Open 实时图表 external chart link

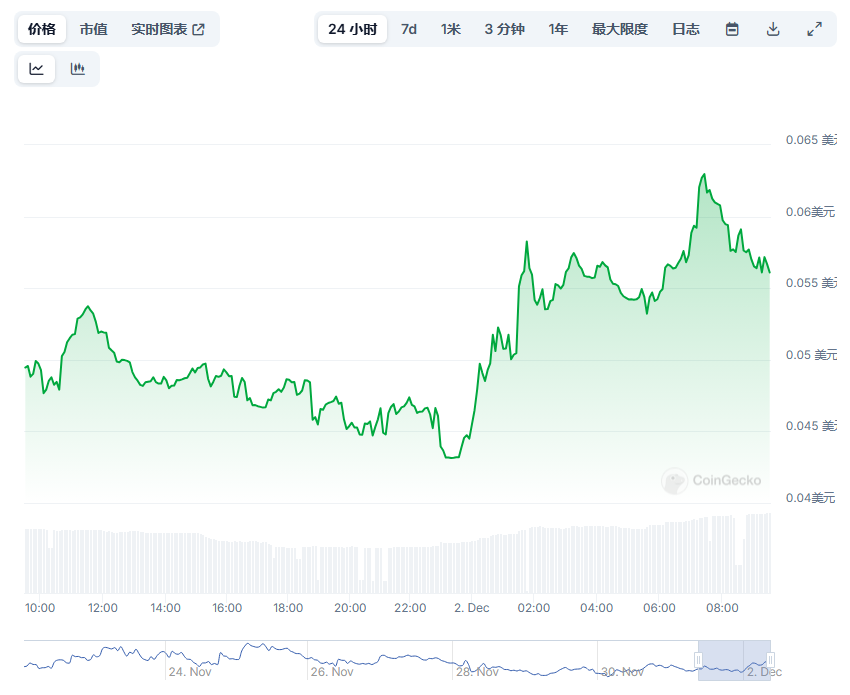pos(167,29)
